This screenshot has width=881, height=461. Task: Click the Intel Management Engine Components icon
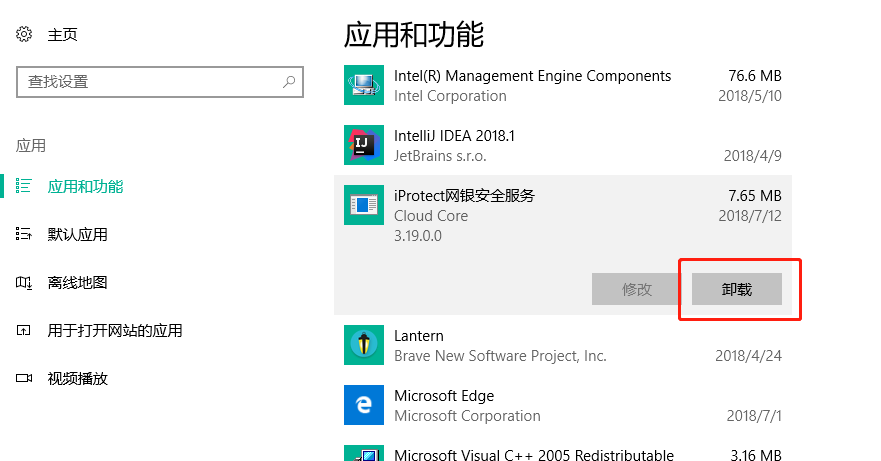click(364, 85)
